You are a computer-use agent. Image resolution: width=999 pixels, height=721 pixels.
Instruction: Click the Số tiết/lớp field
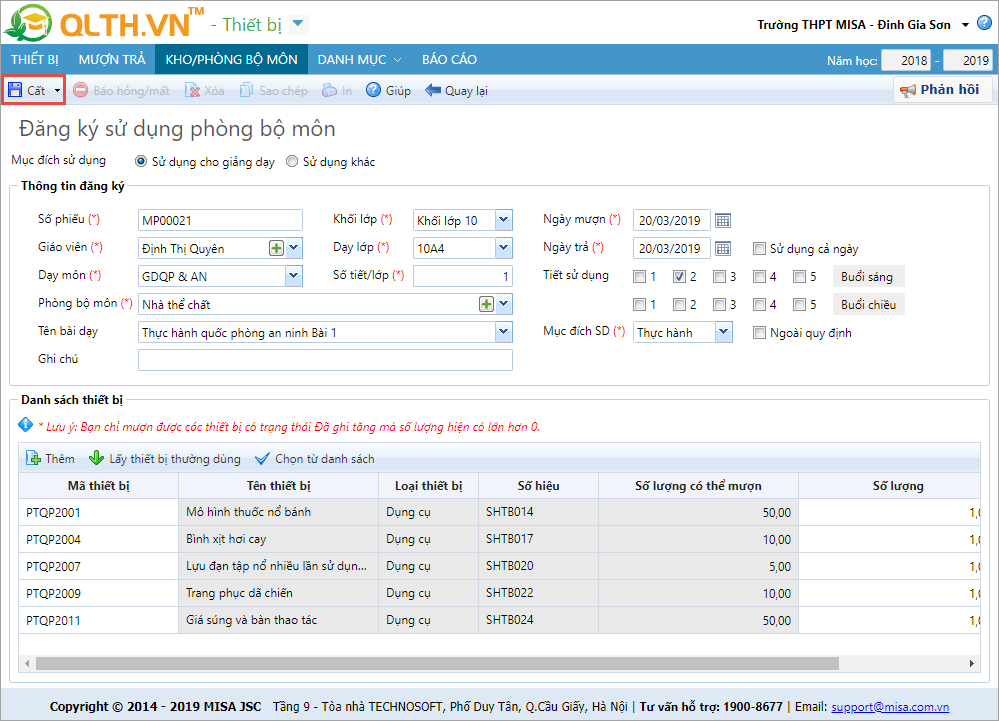coord(463,276)
